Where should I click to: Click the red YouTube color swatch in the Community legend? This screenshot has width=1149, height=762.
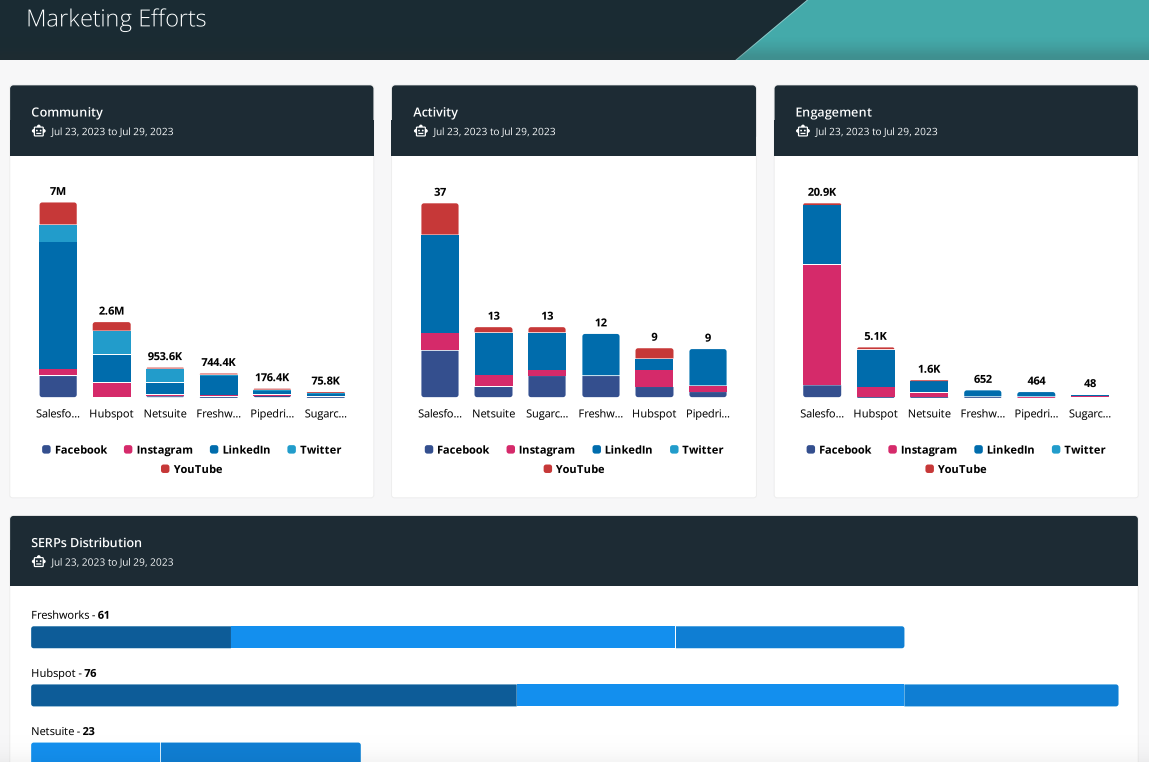coord(165,468)
